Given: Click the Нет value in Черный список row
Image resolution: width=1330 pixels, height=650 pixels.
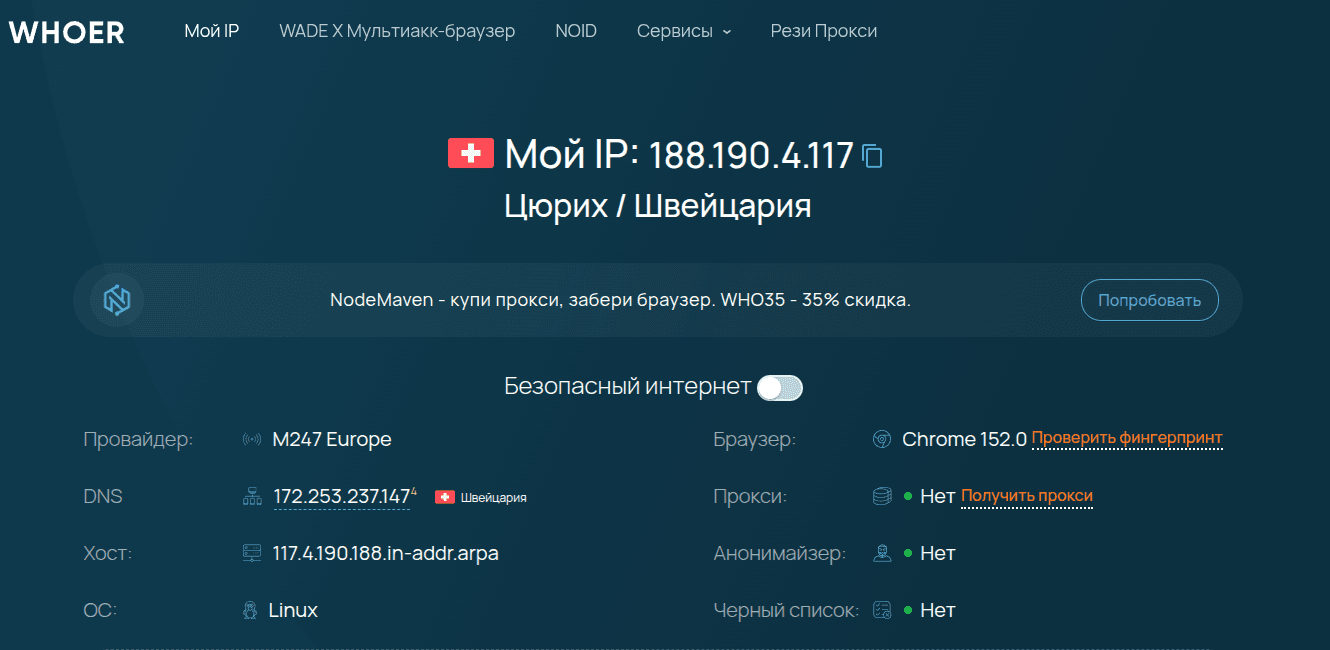Looking at the screenshot, I should point(937,610).
